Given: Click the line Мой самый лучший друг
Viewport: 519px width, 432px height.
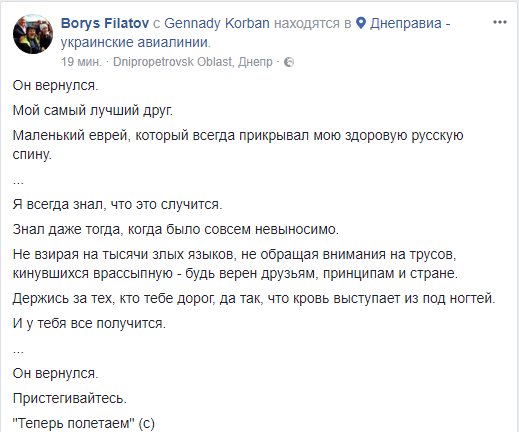Looking at the screenshot, I should tap(93, 110).
